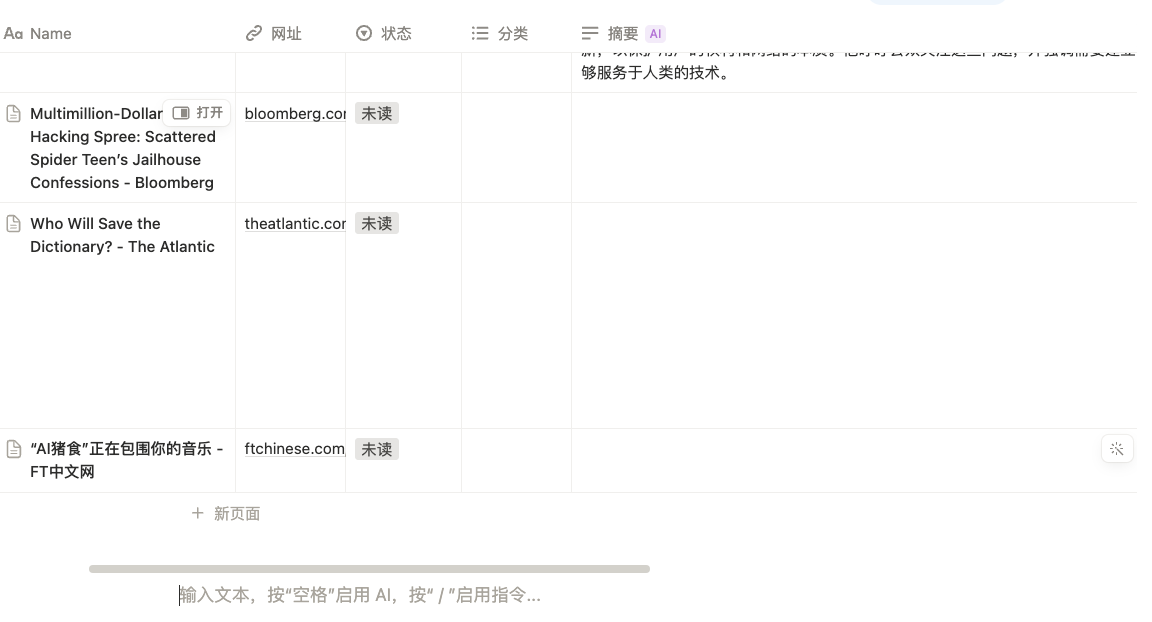Create a new row with 新页面
Image resolution: width=1152 pixels, height=622 pixels.
click(x=224, y=513)
